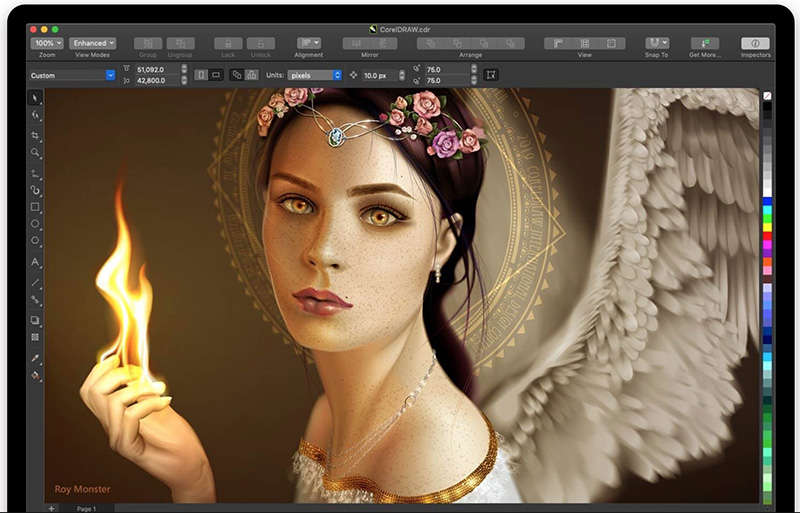Select the Text tool
This screenshot has width=800, height=513.
[x=35, y=262]
